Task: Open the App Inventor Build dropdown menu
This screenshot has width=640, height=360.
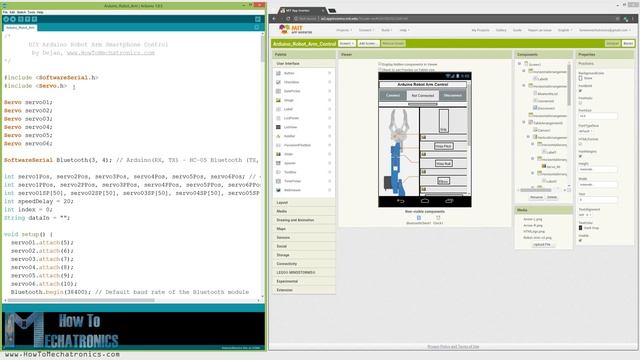Action: tap(387, 30)
